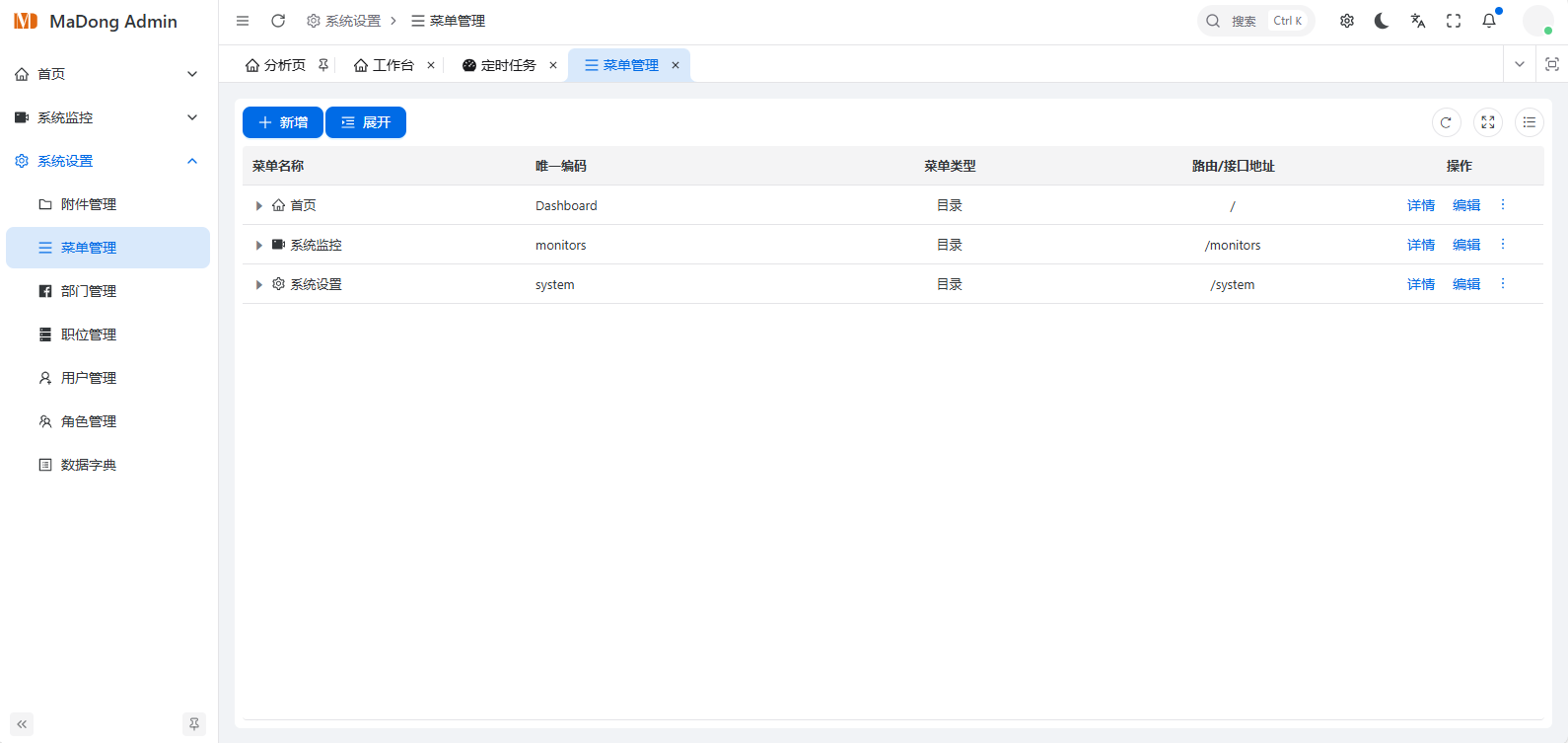This screenshot has height=743, width=1568.
Task: Open 数据字典 in the sidebar
Action: (x=108, y=465)
